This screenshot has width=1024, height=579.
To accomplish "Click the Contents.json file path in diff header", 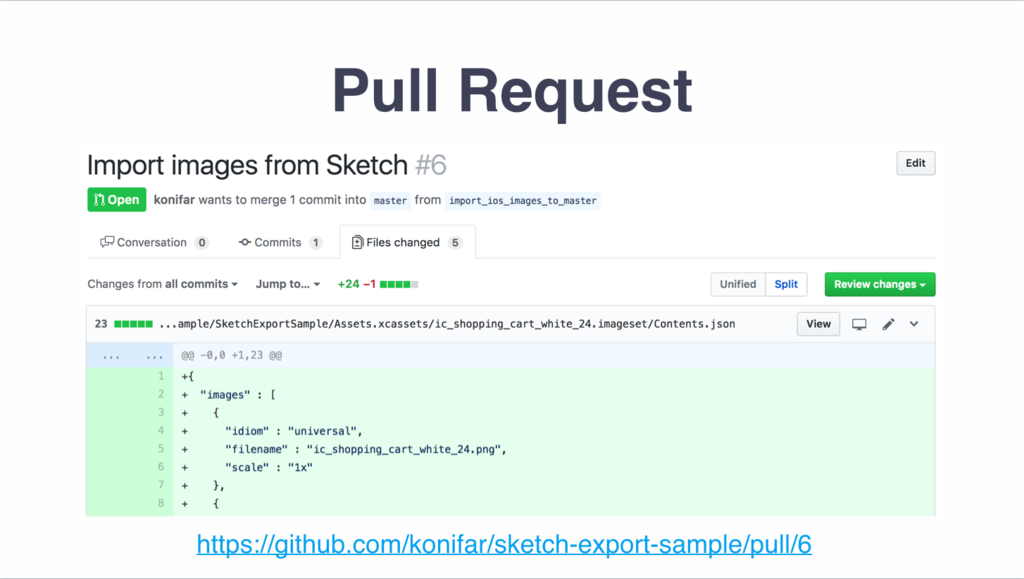I will (x=447, y=324).
